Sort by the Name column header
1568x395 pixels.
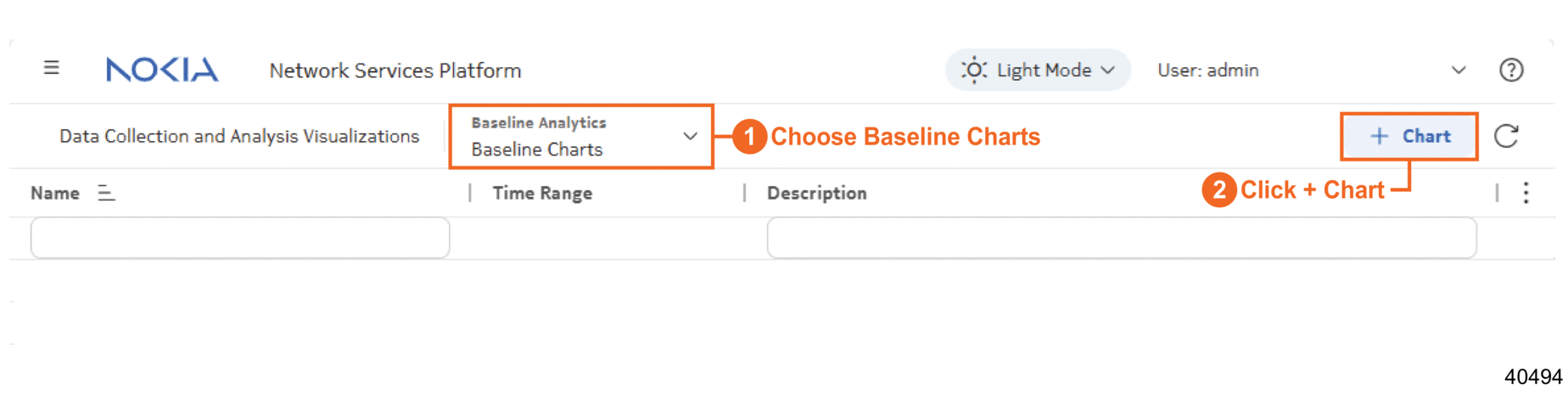tap(55, 194)
